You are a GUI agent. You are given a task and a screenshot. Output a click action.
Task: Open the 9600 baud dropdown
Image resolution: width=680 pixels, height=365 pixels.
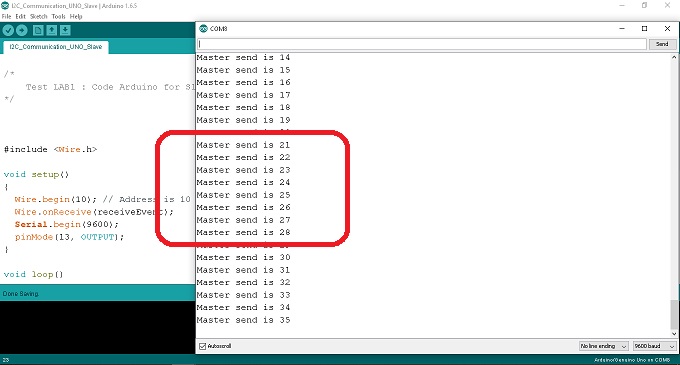pyautogui.click(x=654, y=346)
